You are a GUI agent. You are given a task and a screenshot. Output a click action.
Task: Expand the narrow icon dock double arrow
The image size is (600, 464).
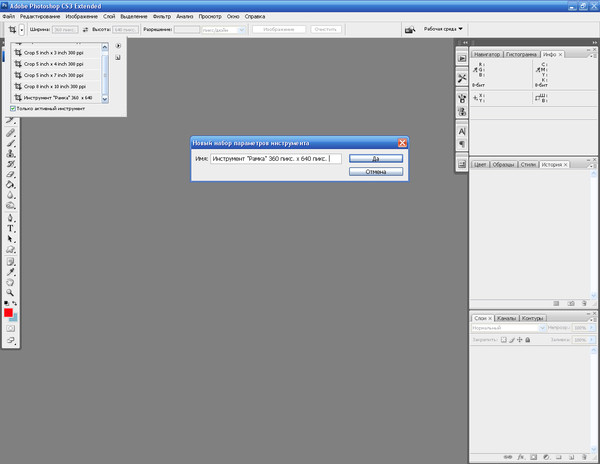(x=465, y=42)
